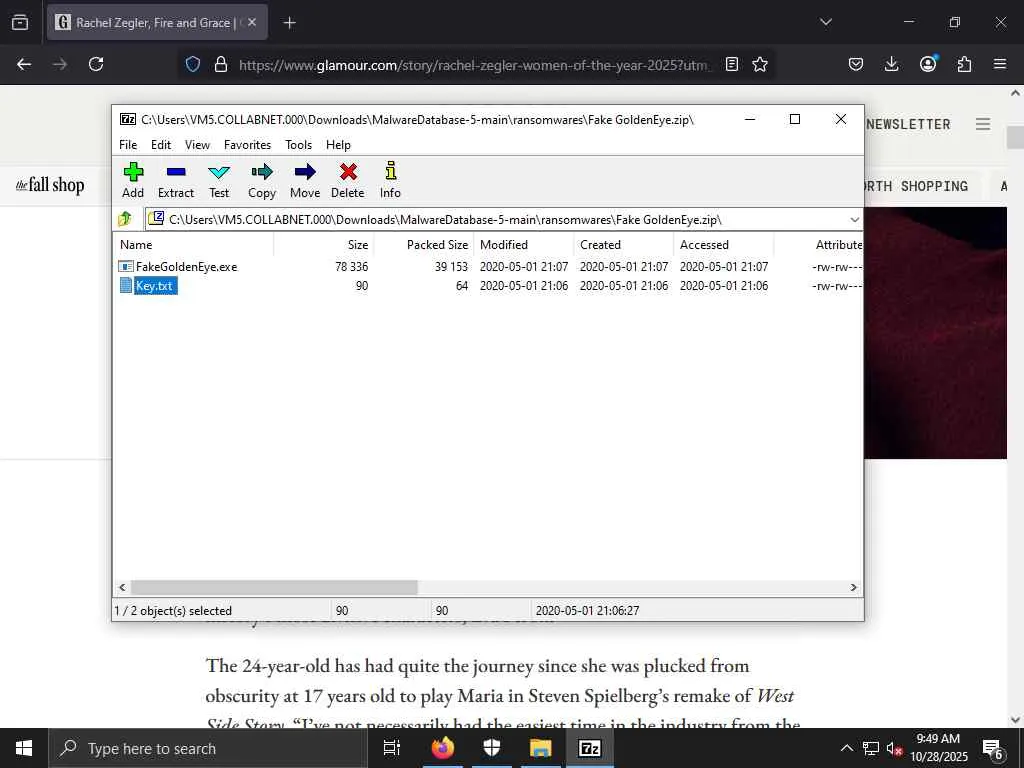This screenshot has height=768, width=1024.
Task: Open Firefox View icon at top left
Action: pos(20,22)
